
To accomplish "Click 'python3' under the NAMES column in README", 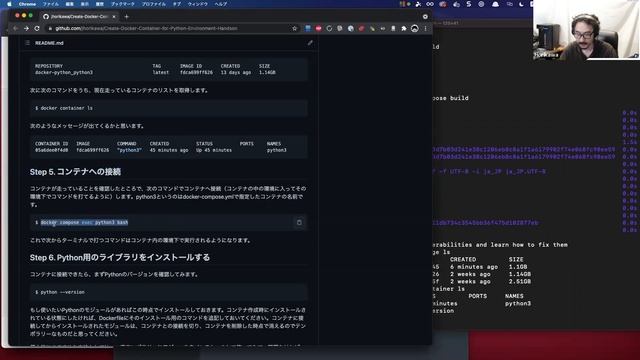I will coord(276,150).
